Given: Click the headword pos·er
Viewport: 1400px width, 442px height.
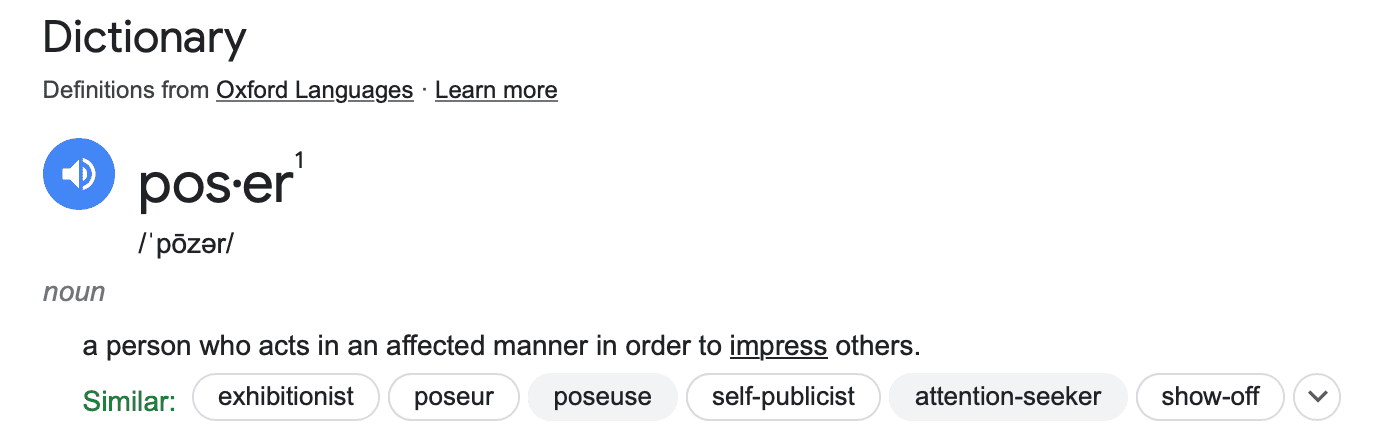Looking at the screenshot, I should click(217, 184).
